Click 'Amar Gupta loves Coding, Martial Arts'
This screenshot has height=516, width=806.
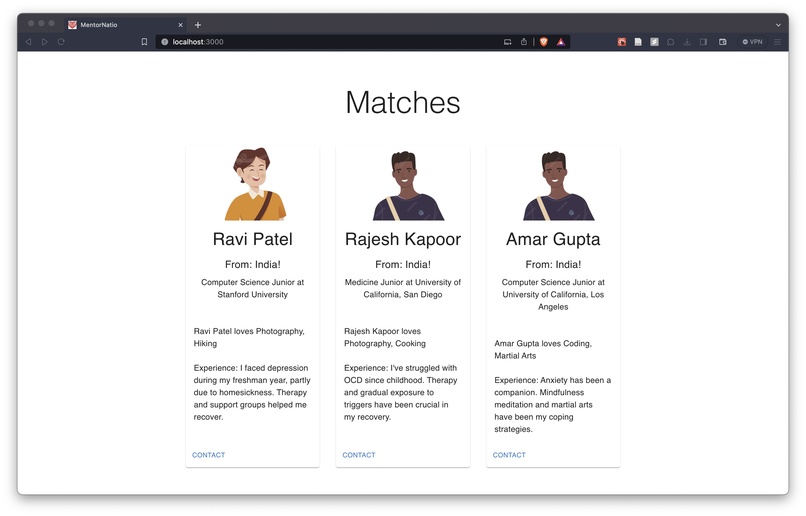(x=543, y=349)
